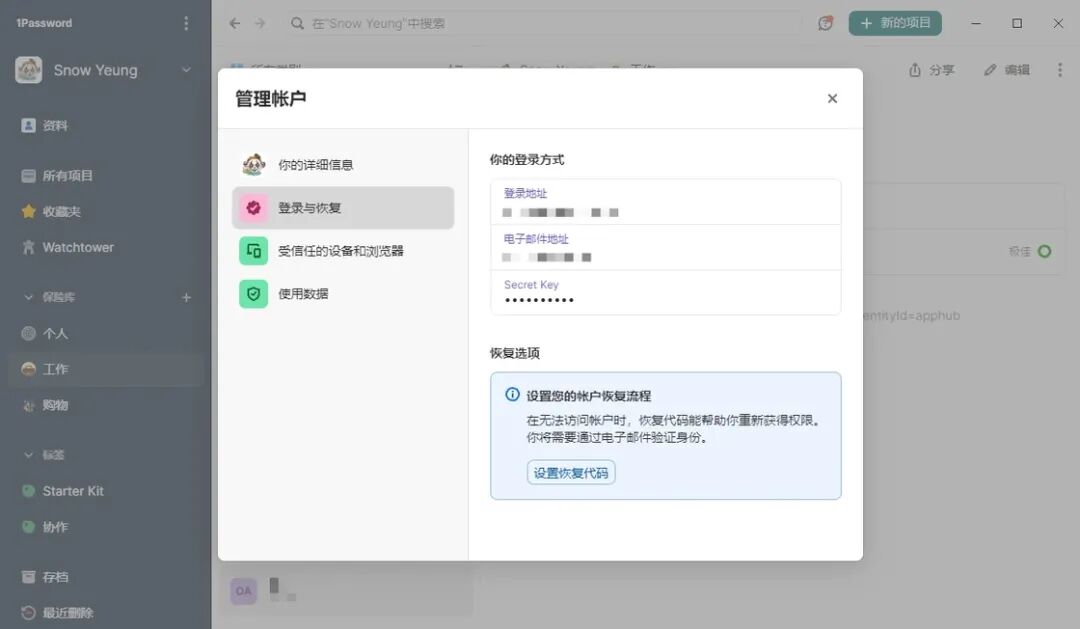Collapse the 标签 section
The width and height of the screenshot is (1080, 629).
tap(28, 455)
